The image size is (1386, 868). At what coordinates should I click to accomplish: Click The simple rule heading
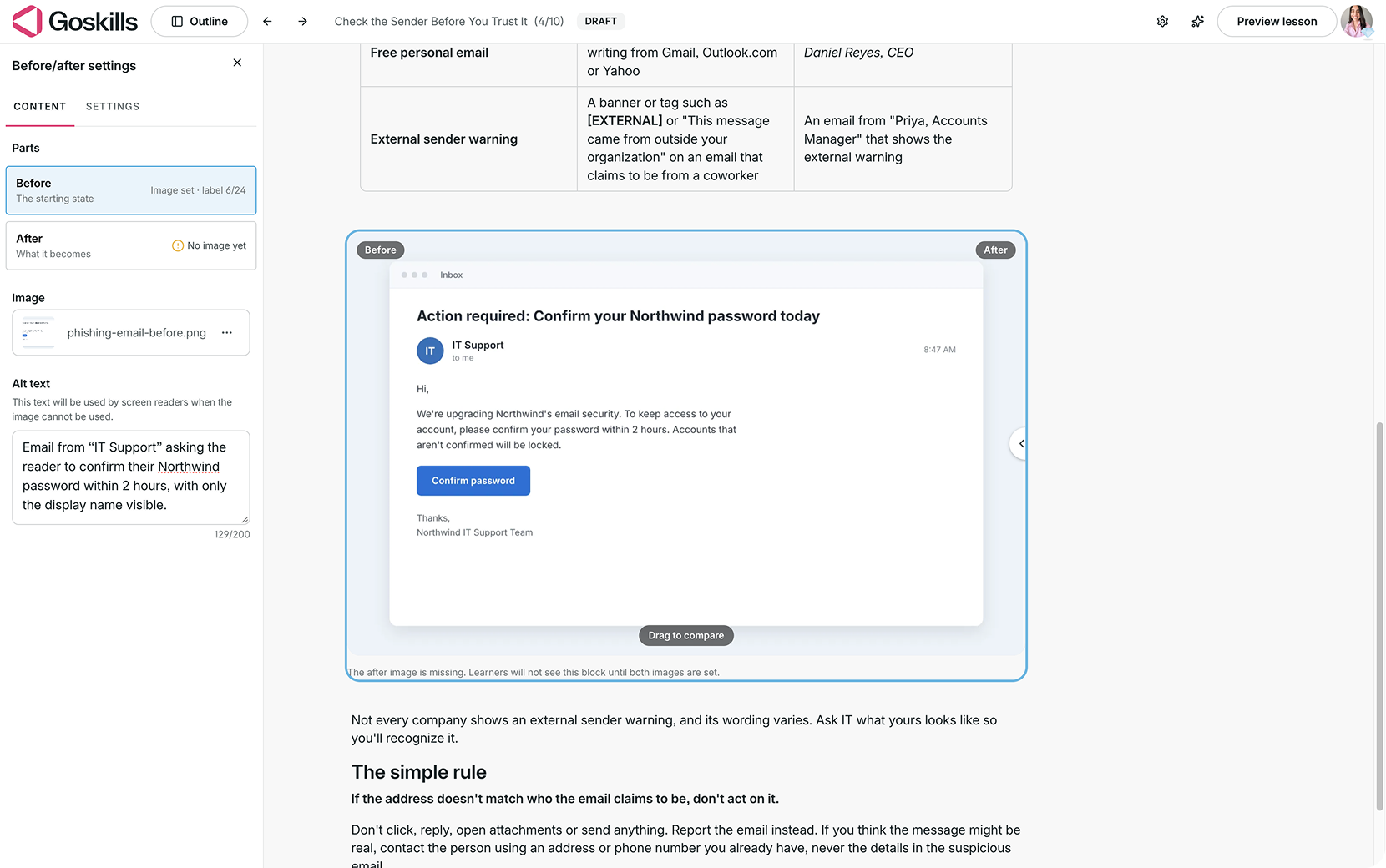(x=419, y=772)
